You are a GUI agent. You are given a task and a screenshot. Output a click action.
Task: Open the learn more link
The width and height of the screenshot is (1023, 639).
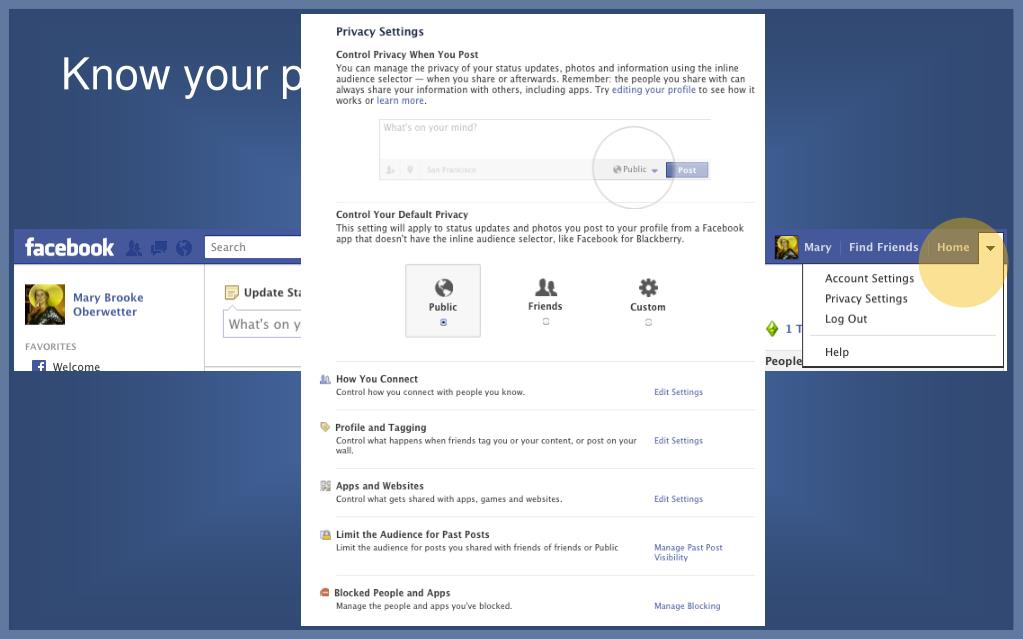[x=400, y=101]
